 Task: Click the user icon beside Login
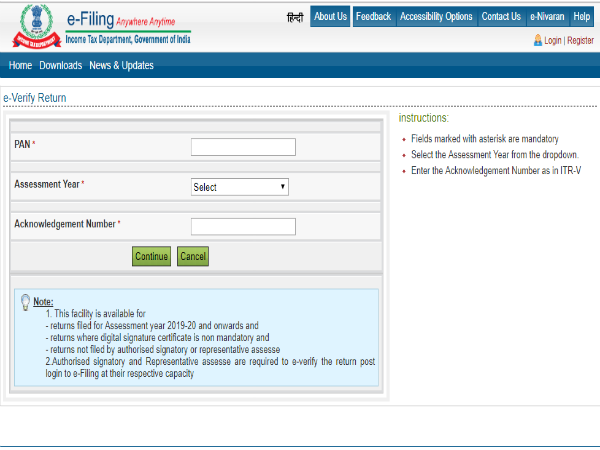(538, 41)
